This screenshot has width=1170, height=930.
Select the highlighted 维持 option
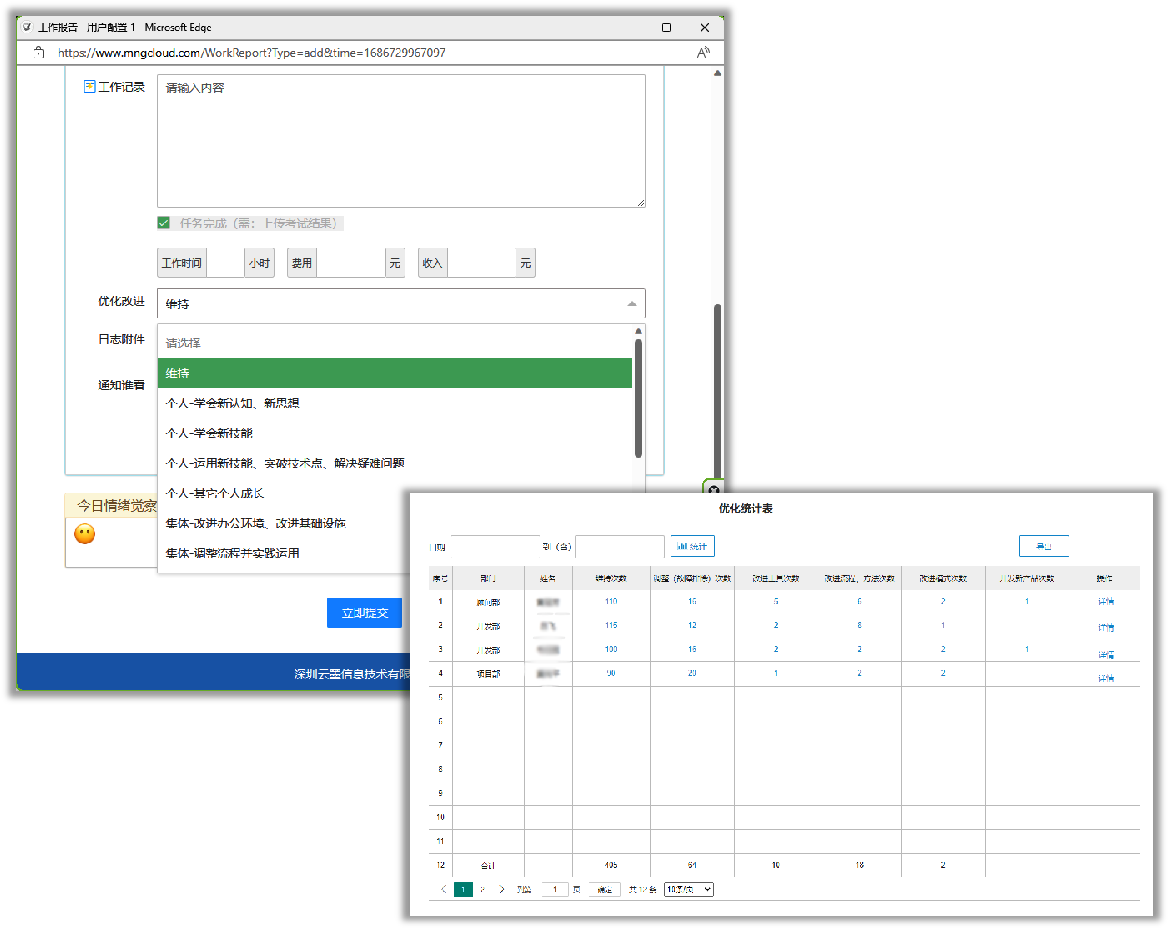[x=395, y=373]
